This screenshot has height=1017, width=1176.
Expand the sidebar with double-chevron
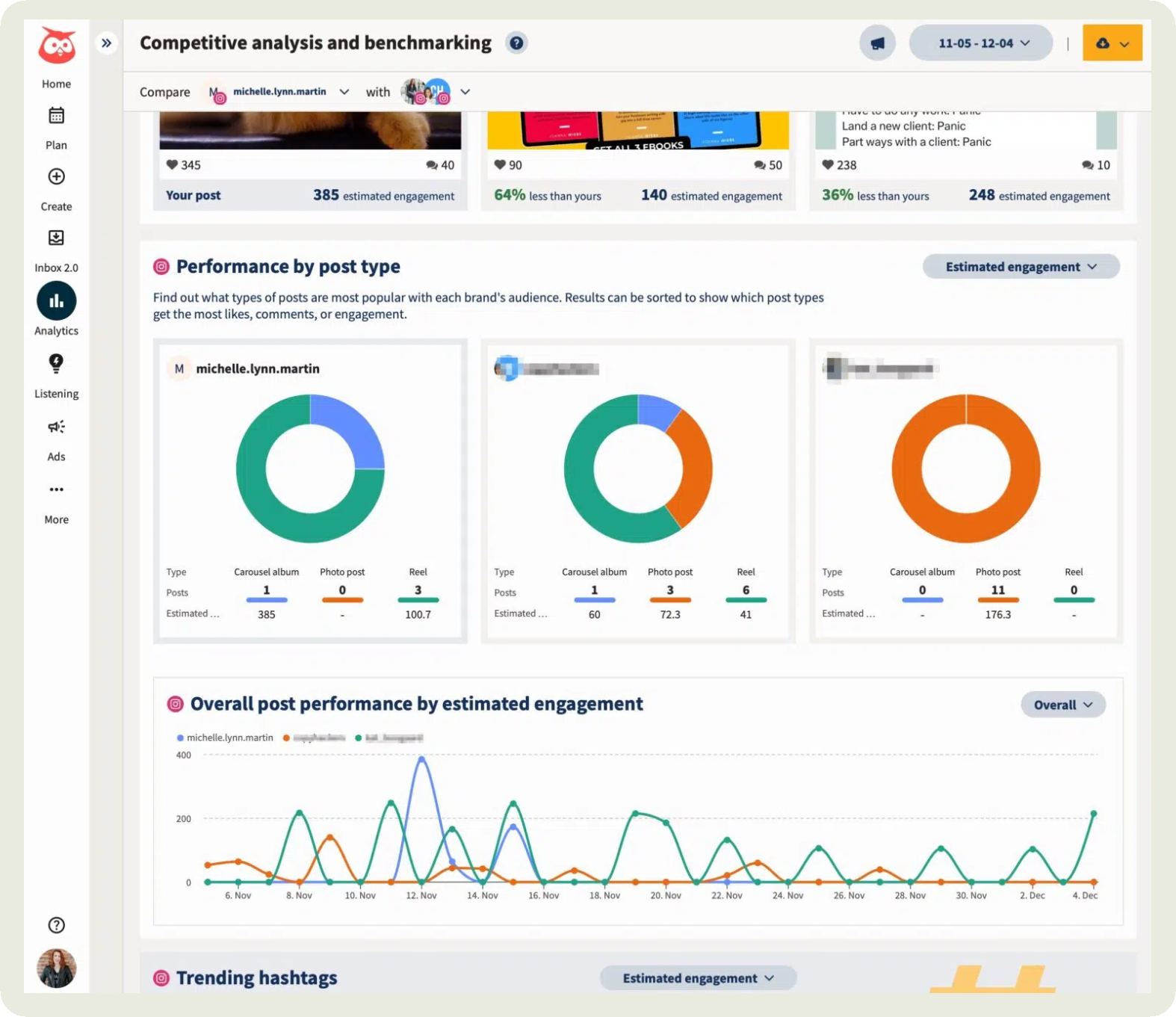(107, 43)
